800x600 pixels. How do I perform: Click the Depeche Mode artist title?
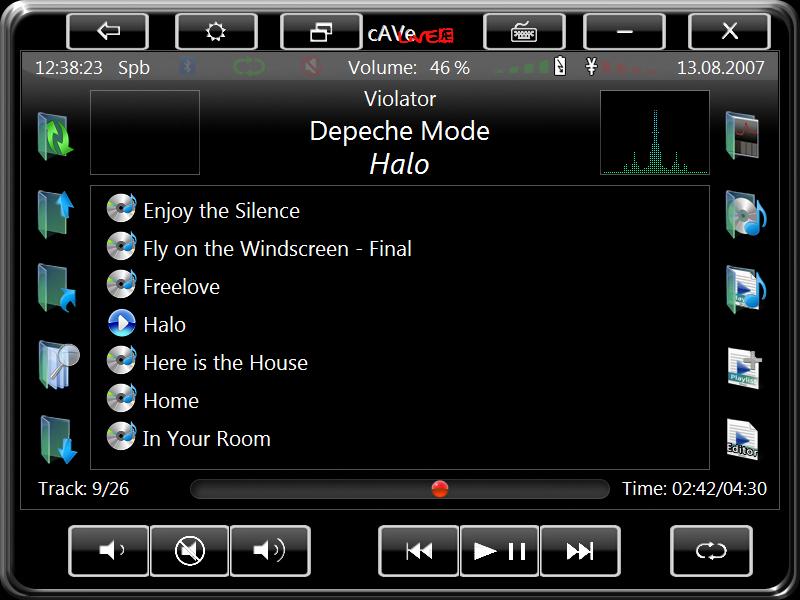point(399,131)
